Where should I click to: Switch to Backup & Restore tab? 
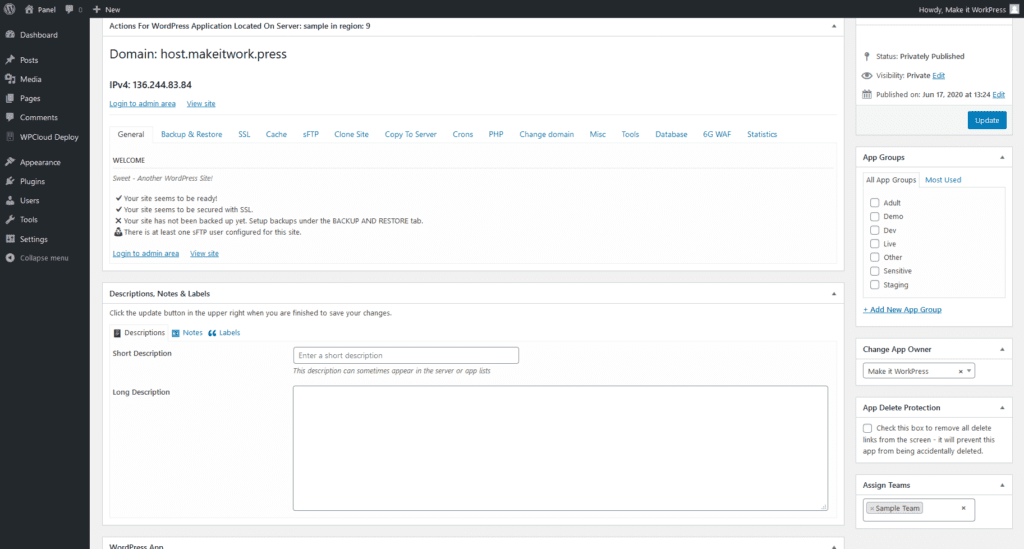pyautogui.click(x=191, y=134)
